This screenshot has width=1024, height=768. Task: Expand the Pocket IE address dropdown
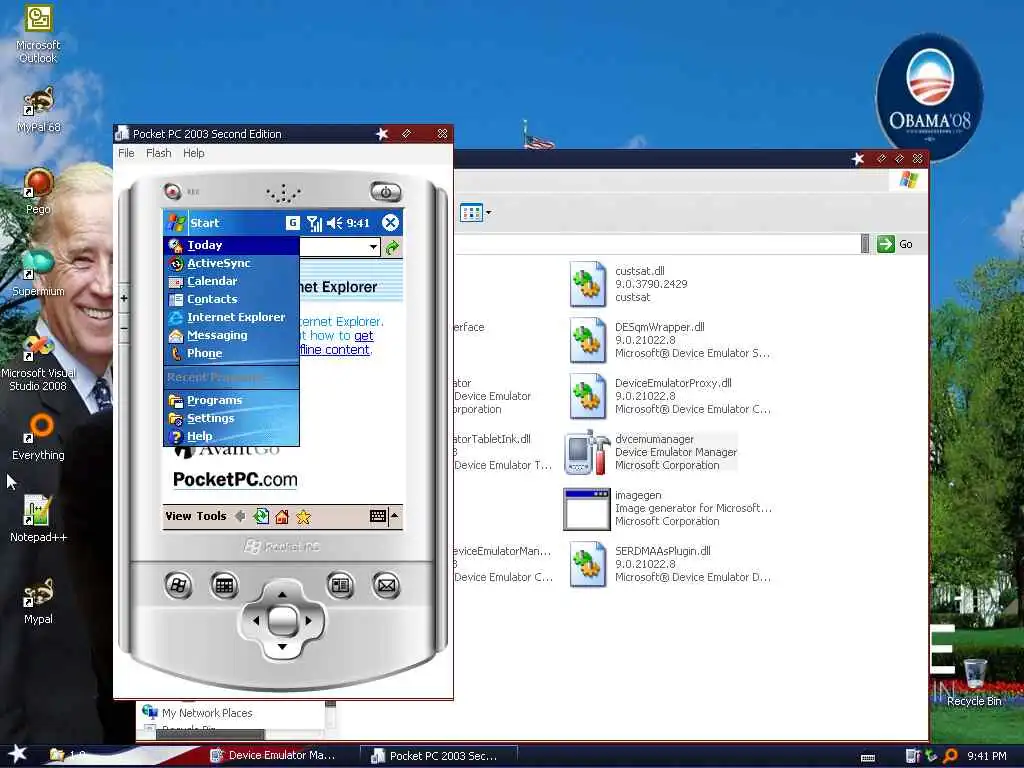373,247
